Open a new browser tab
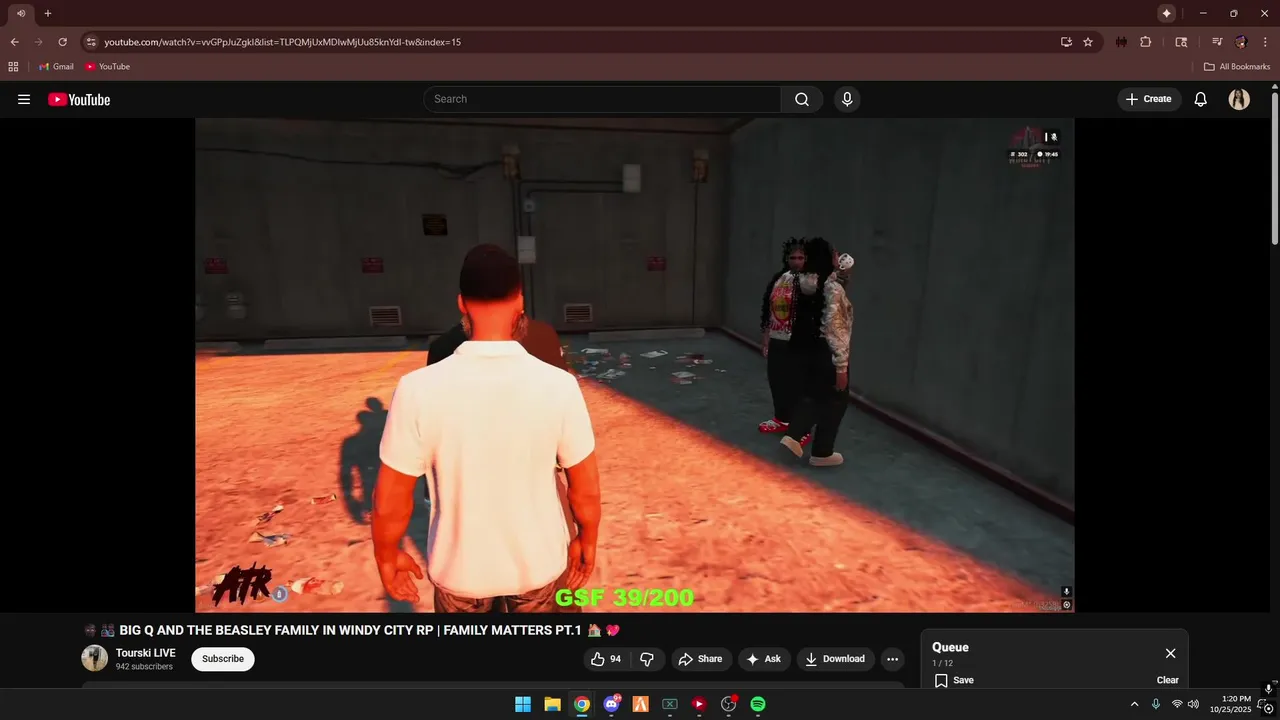1280x720 pixels. tap(47, 13)
